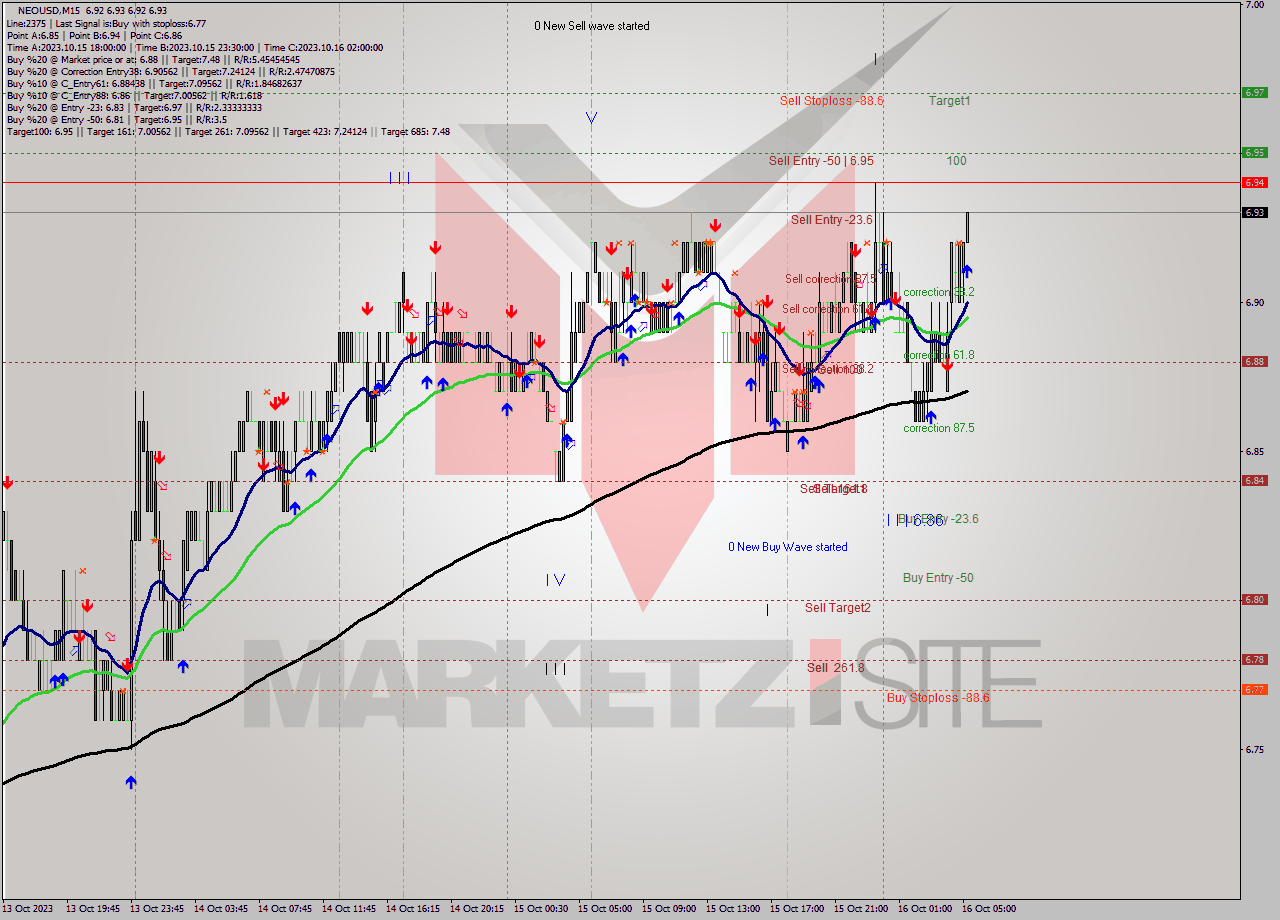1280x920 pixels.
Task: Click the '16 Oct 05:00' time axis label
Action: (989, 909)
